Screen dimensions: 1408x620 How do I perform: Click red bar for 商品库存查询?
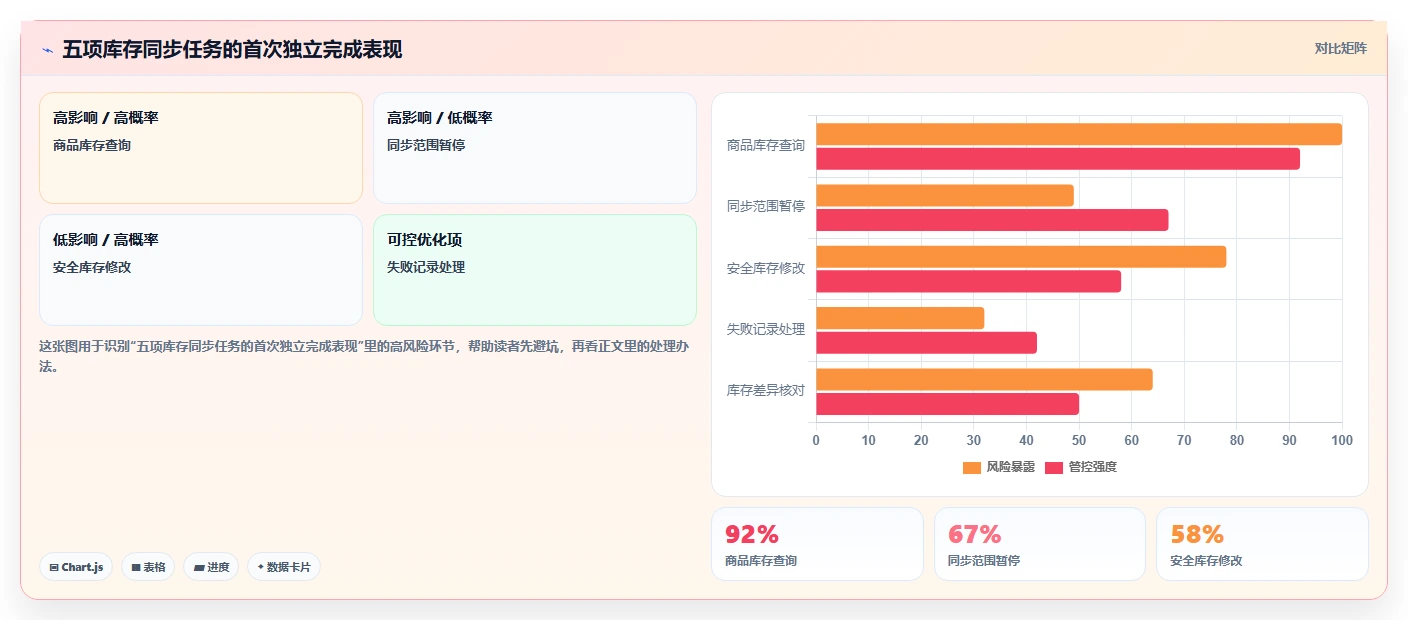pyautogui.click(x=1058, y=158)
